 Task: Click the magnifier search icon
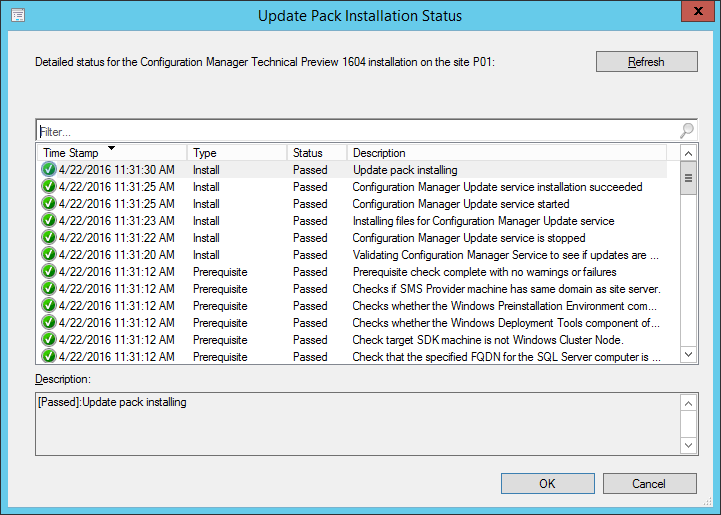click(x=687, y=131)
